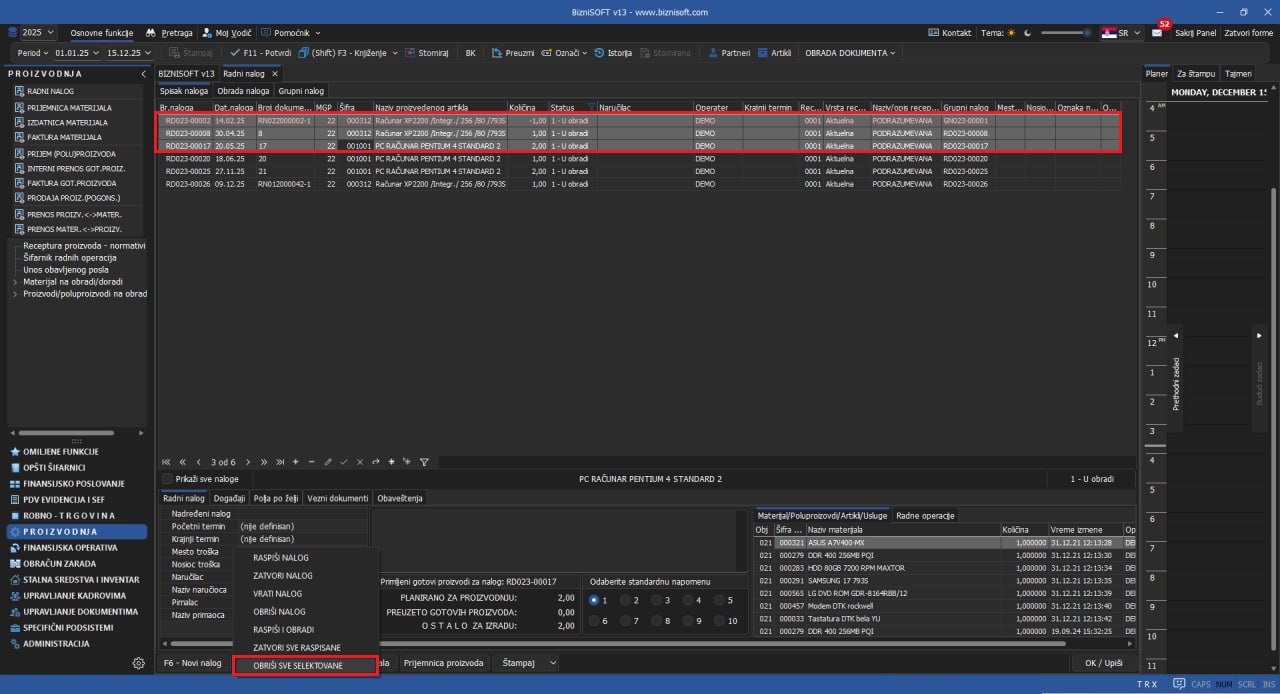
Task: Select standard note radio button 10
Action: point(718,621)
